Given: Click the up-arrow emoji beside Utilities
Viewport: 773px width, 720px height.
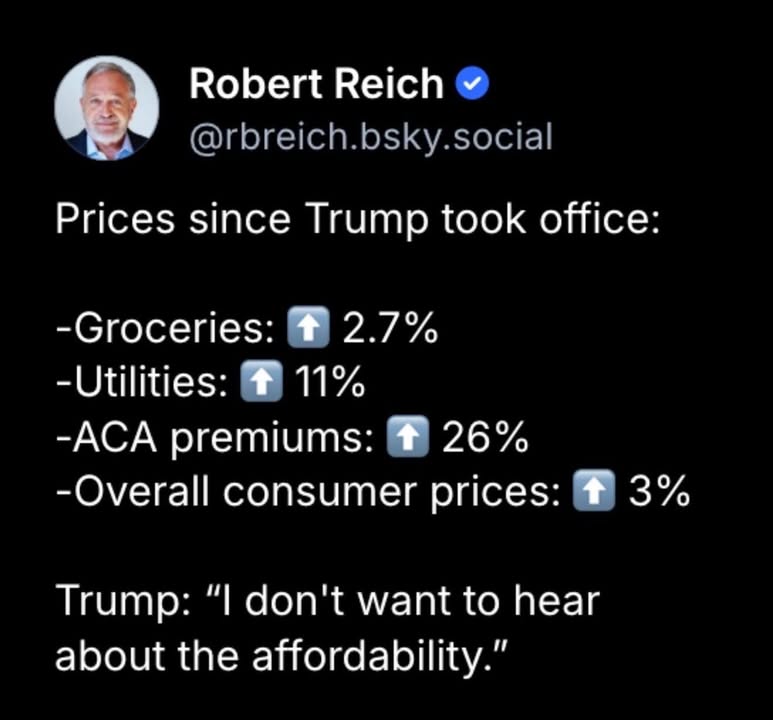Looking at the screenshot, I should point(261,383).
